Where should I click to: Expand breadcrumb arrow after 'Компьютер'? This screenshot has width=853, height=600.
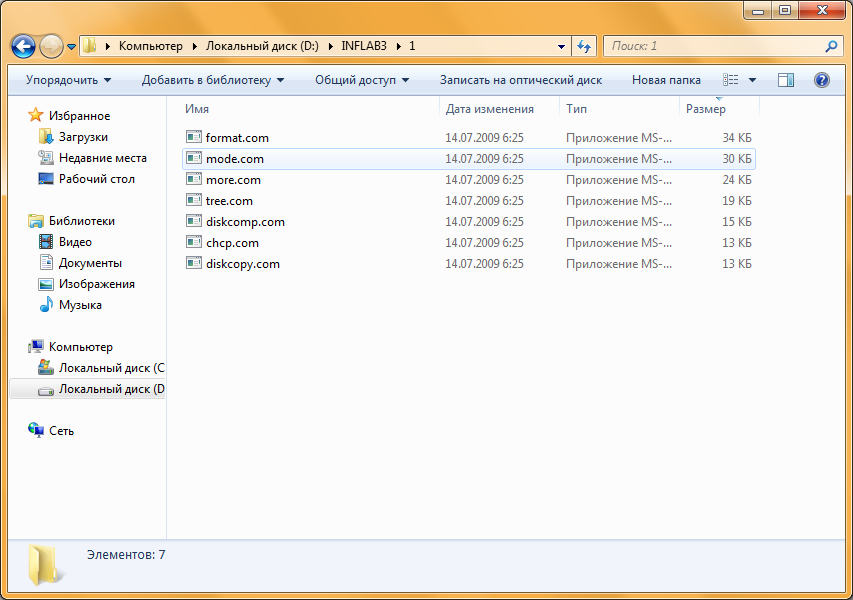point(194,46)
